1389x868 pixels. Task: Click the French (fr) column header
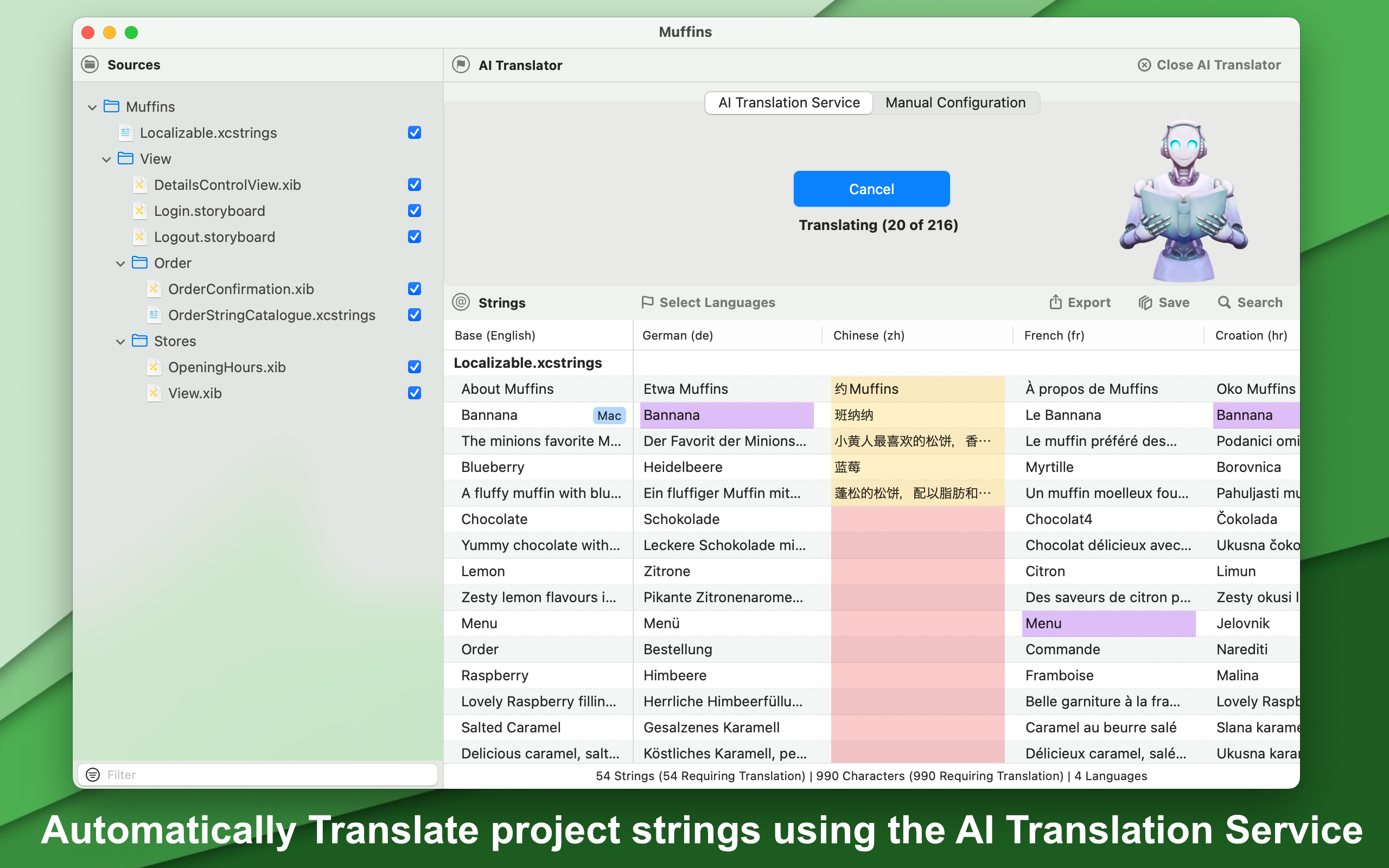1108,335
